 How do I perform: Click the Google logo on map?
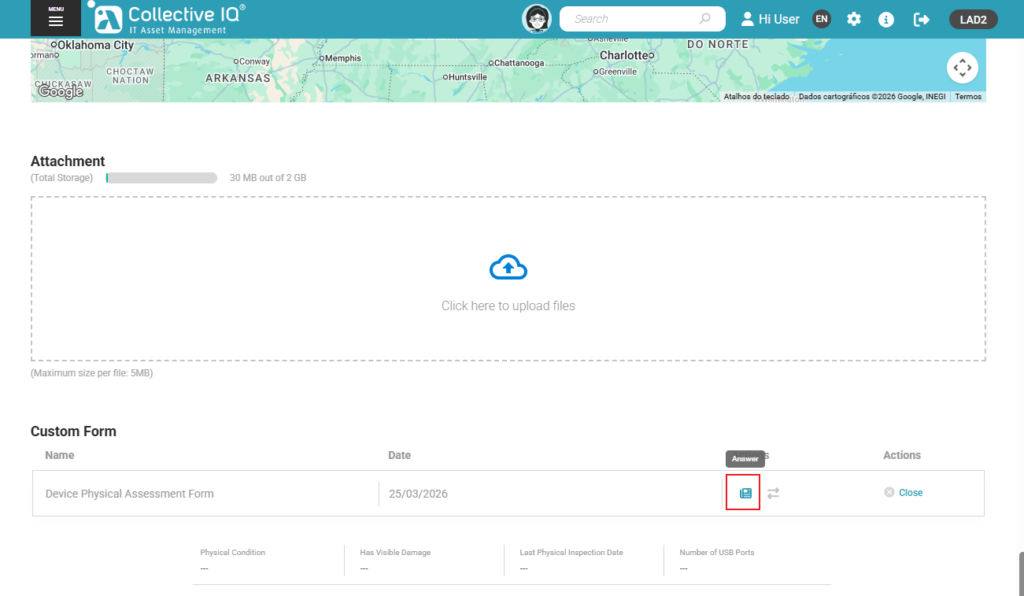pyautogui.click(x=60, y=92)
